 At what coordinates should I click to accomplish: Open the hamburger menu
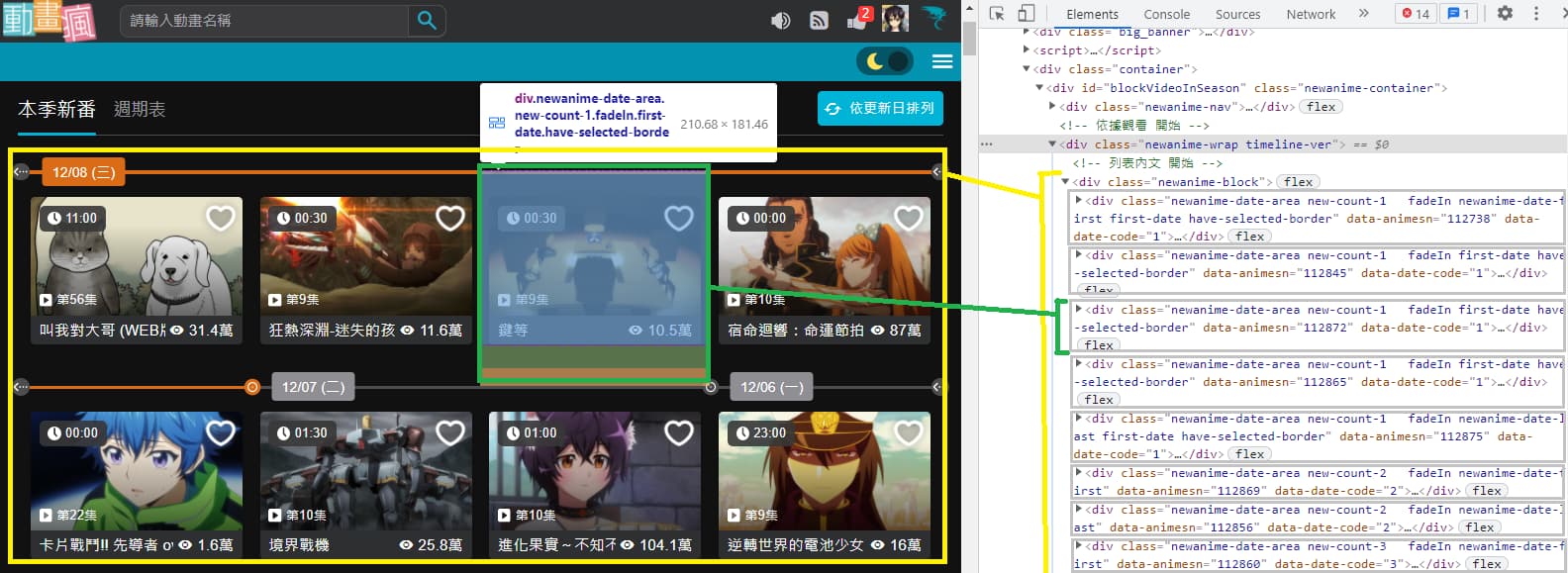942,61
